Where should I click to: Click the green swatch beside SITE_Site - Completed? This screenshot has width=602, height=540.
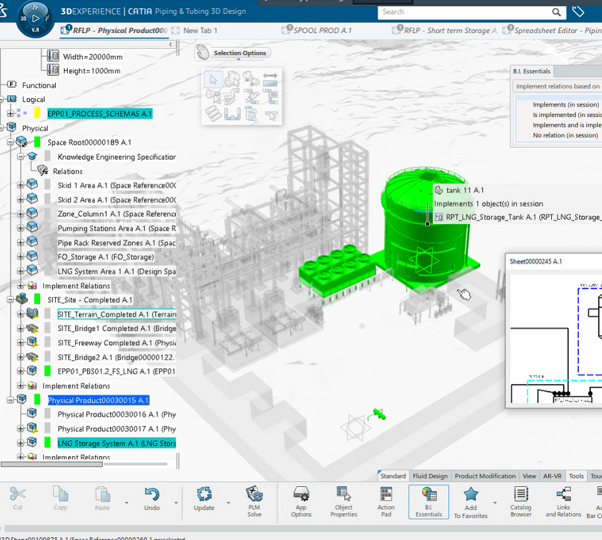(37, 300)
